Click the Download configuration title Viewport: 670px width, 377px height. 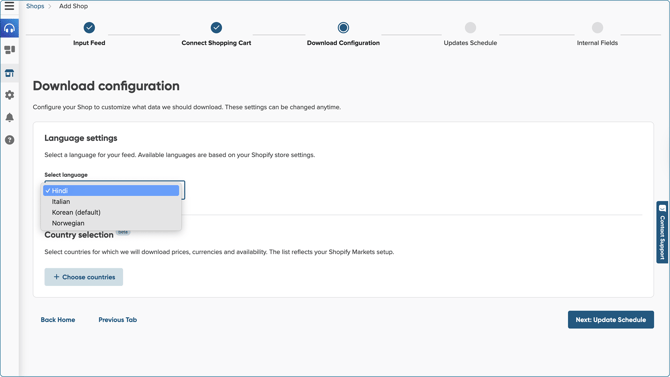[106, 86]
